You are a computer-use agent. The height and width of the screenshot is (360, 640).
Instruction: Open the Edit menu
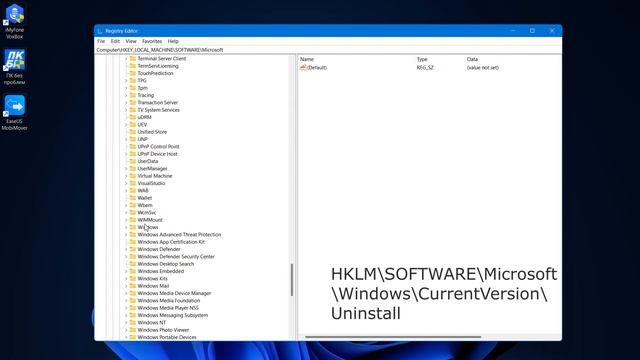tap(115, 41)
